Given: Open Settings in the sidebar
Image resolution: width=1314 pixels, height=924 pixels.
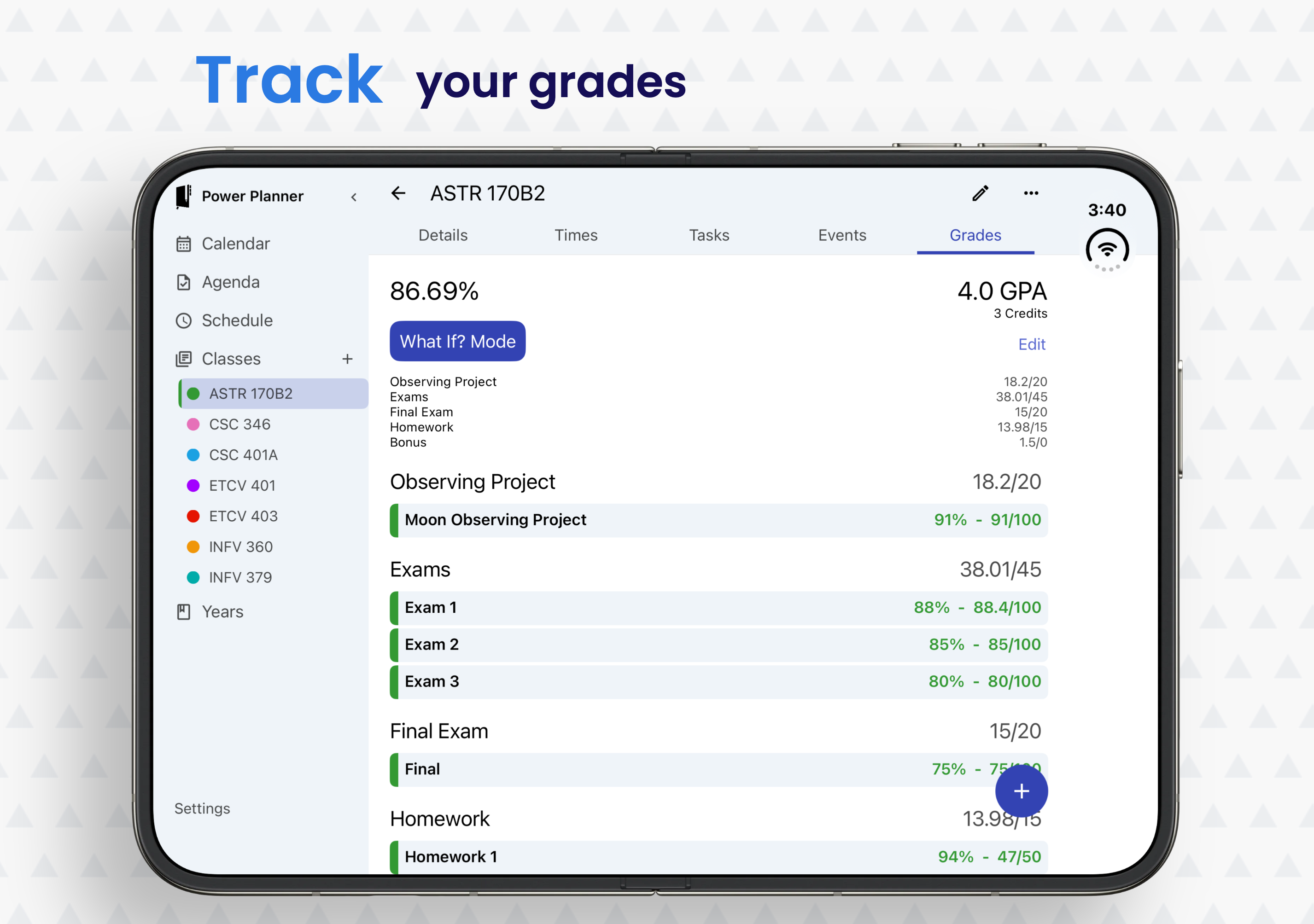Looking at the screenshot, I should click(x=202, y=808).
